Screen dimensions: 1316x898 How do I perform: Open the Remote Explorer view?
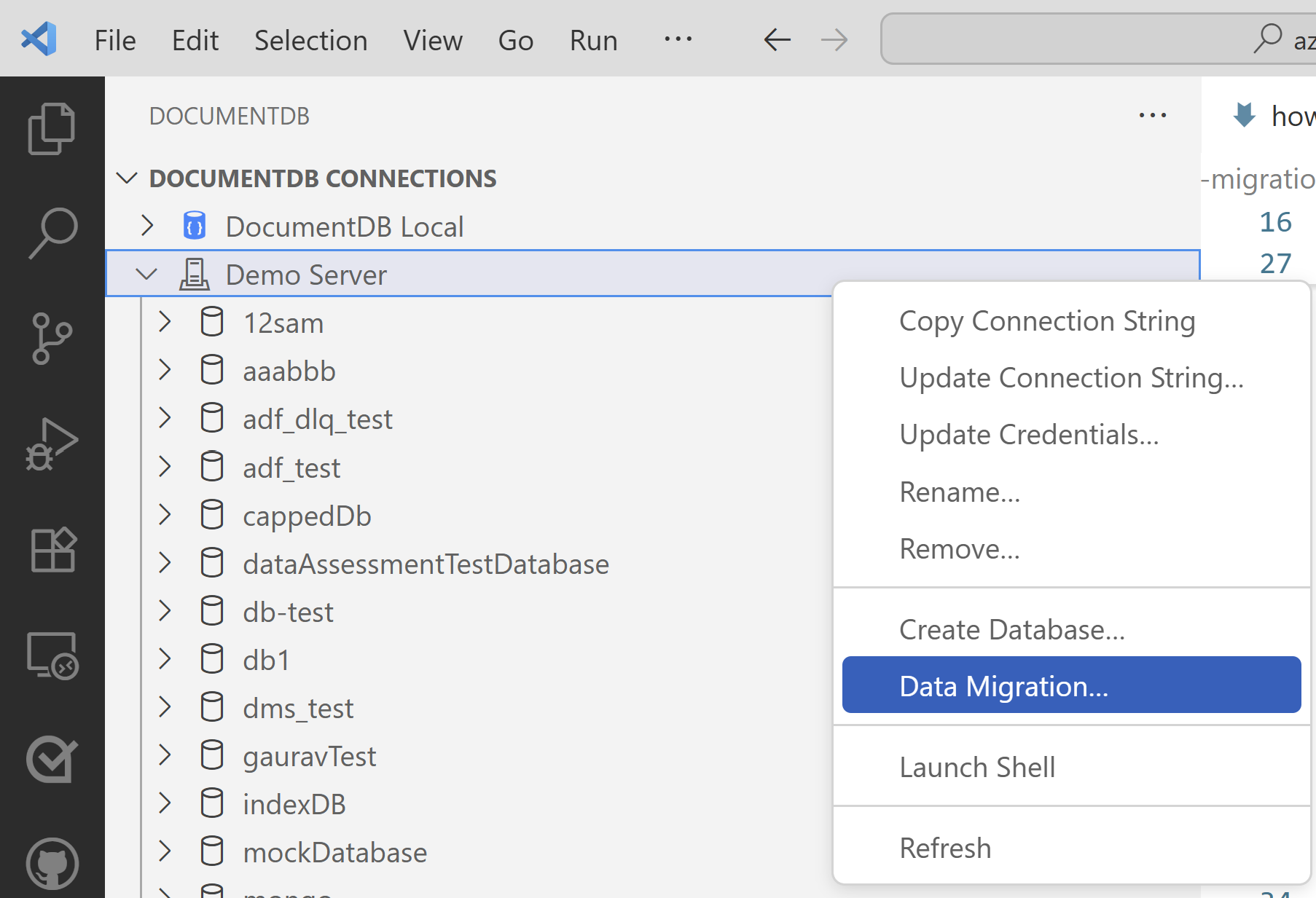pyautogui.click(x=52, y=655)
